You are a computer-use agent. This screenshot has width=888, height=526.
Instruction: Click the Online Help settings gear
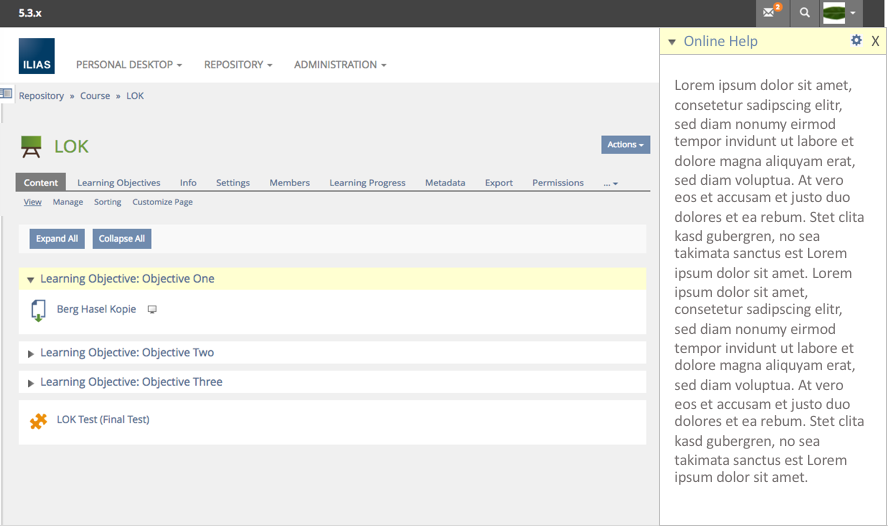click(x=856, y=41)
